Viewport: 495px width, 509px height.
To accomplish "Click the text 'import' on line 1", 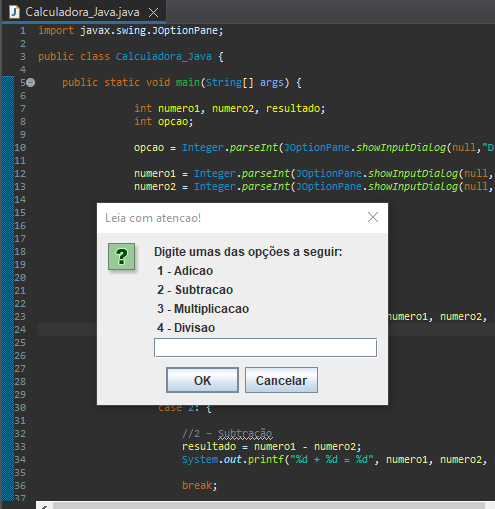I will click(x=56, y=31).
